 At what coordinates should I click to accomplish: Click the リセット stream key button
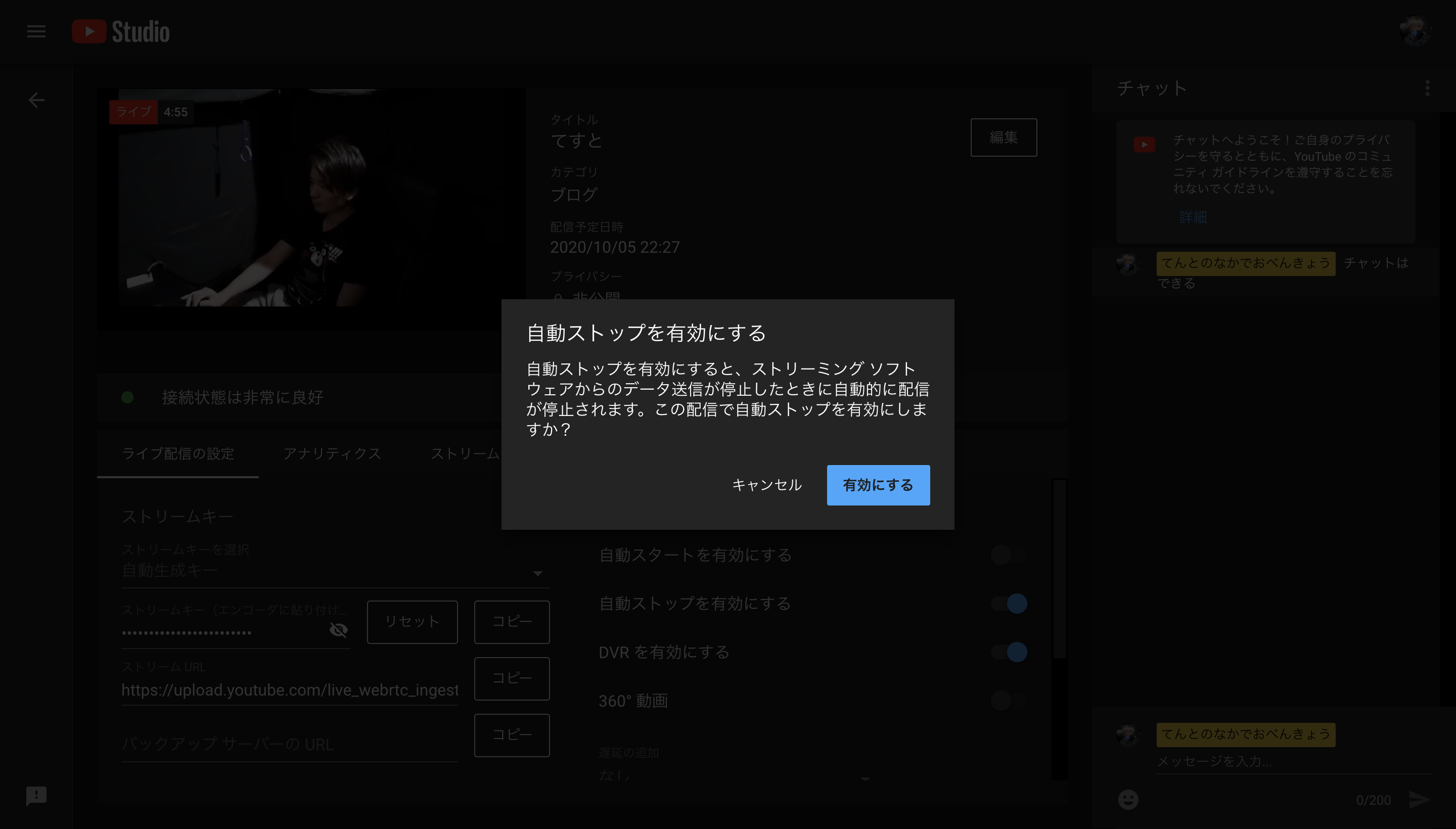(x=412, y=622)
